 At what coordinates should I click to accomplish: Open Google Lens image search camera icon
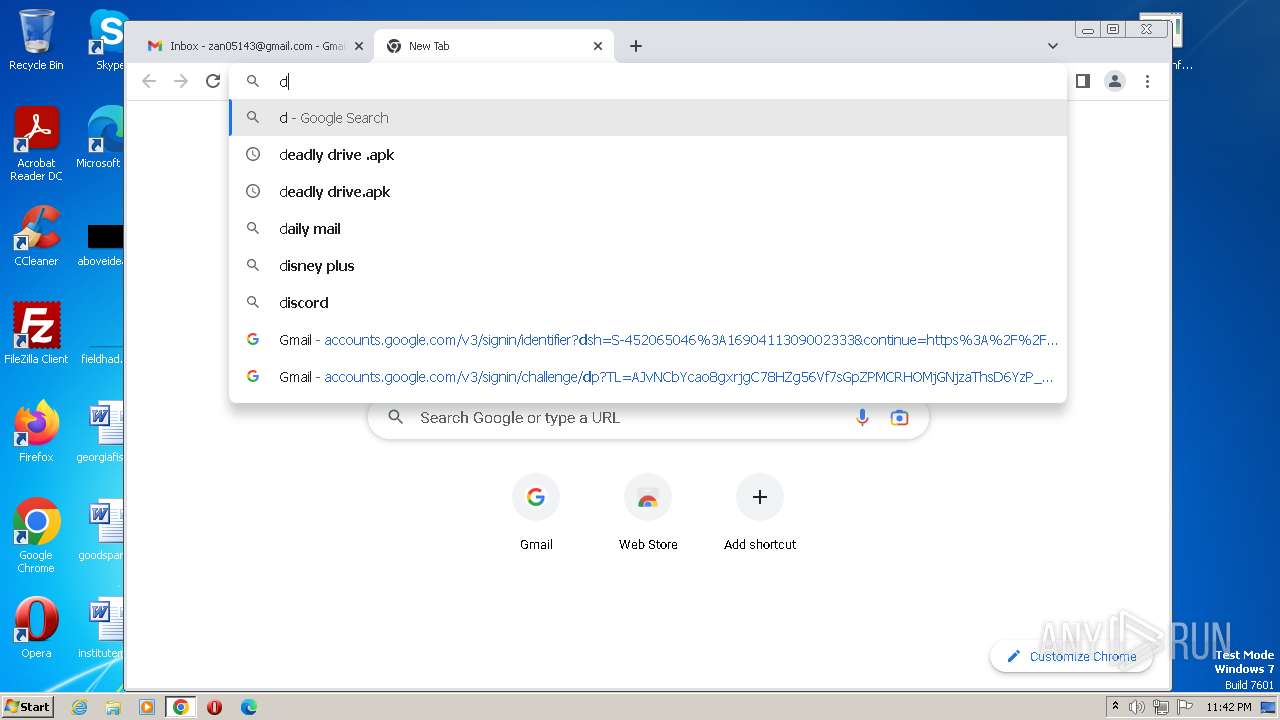coord(899,418)
